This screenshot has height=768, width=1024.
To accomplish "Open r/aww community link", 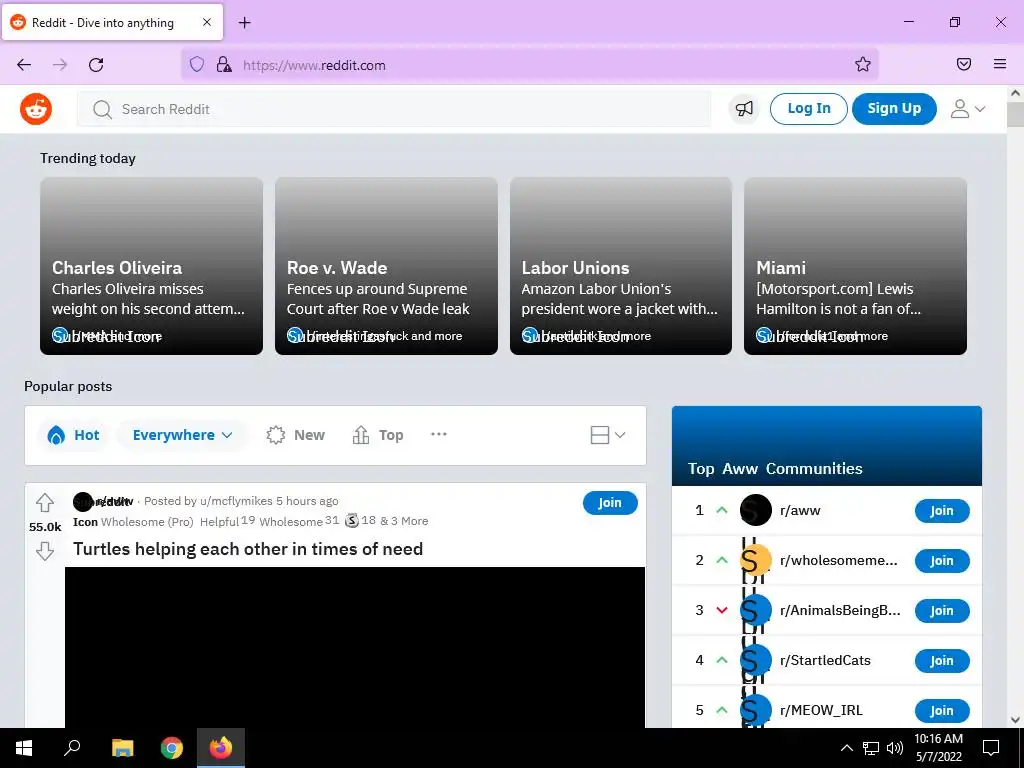I will (800, 511).
